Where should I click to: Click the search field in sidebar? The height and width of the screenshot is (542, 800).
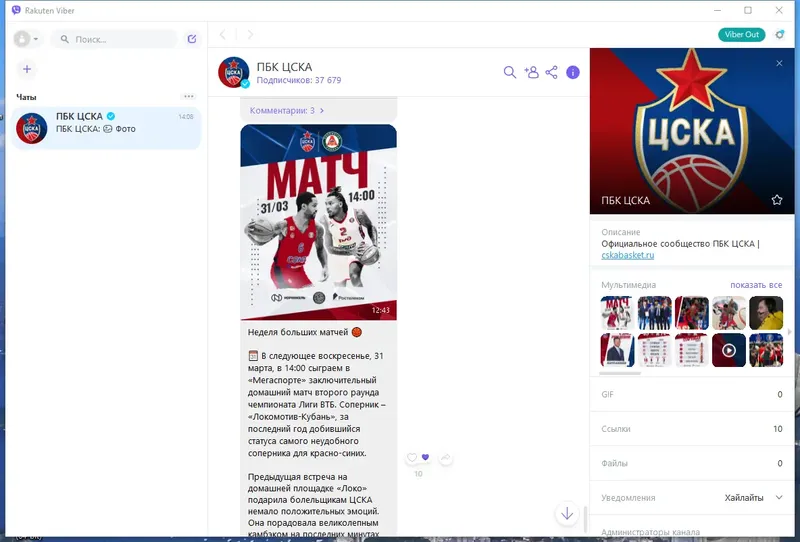(x=114, y=39)
